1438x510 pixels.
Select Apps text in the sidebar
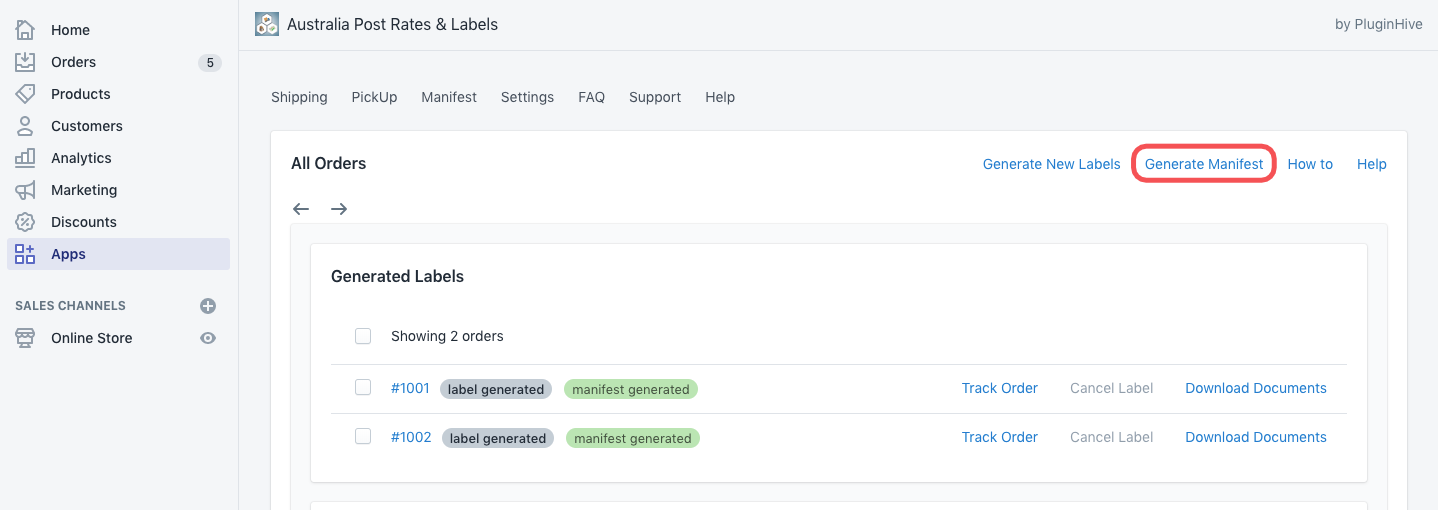tap(68, 254)
